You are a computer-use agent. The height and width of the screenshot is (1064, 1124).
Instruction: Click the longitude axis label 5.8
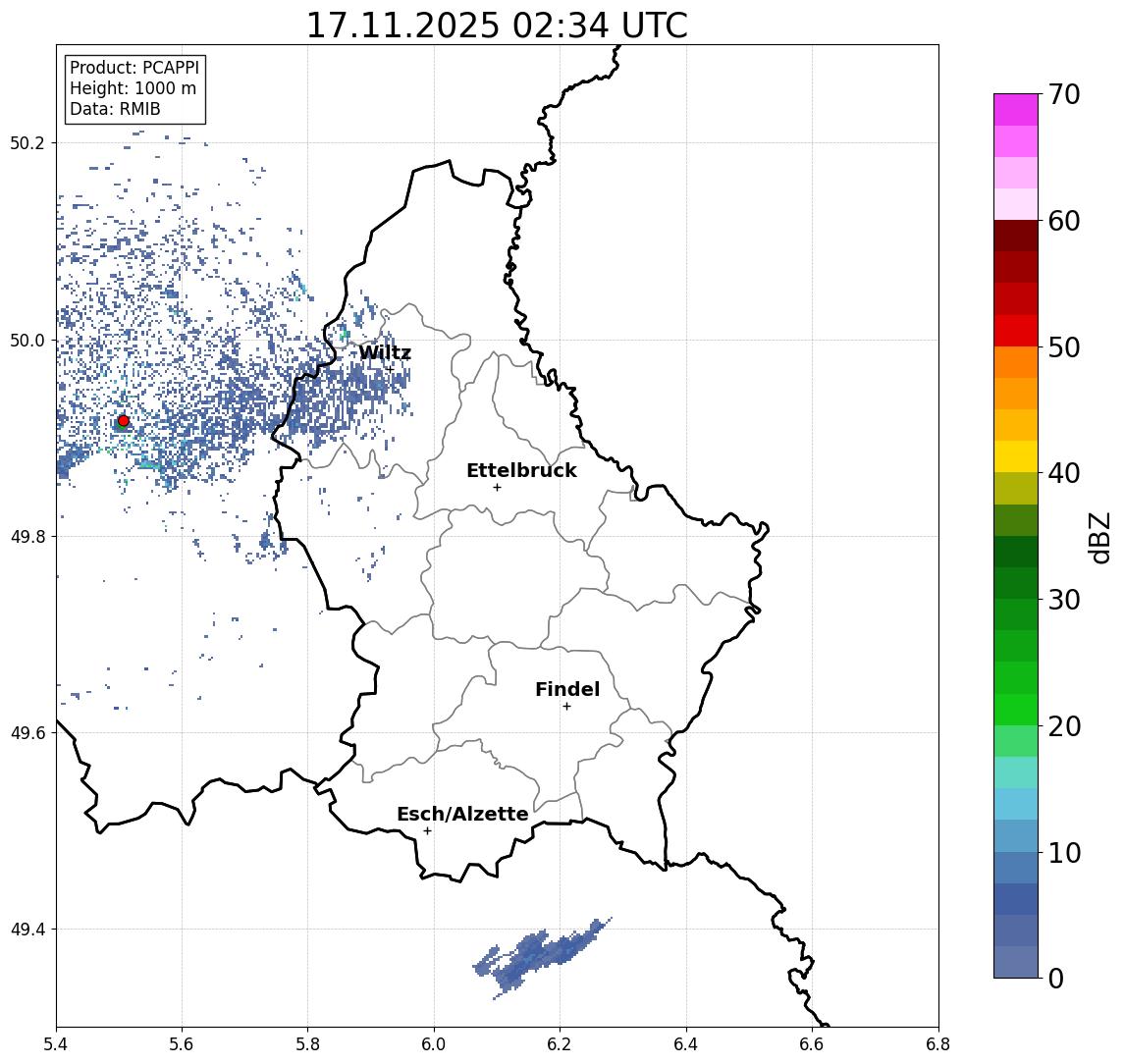click(x=308, y=1044)
